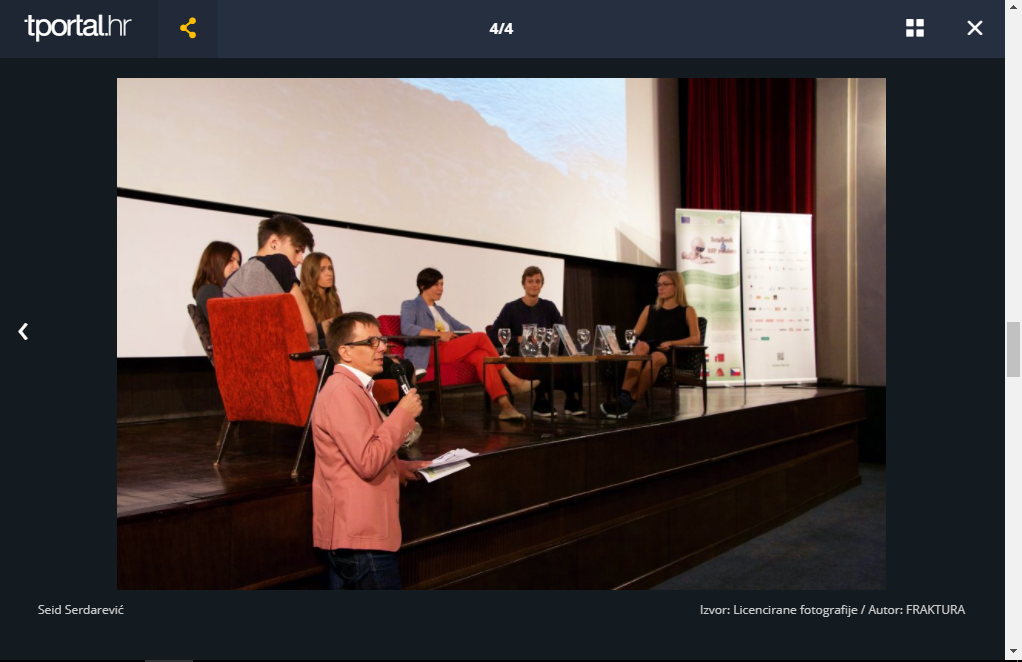Click the yellow share icon
This screenshot has height=662, width=1022.
pos(188,28)
